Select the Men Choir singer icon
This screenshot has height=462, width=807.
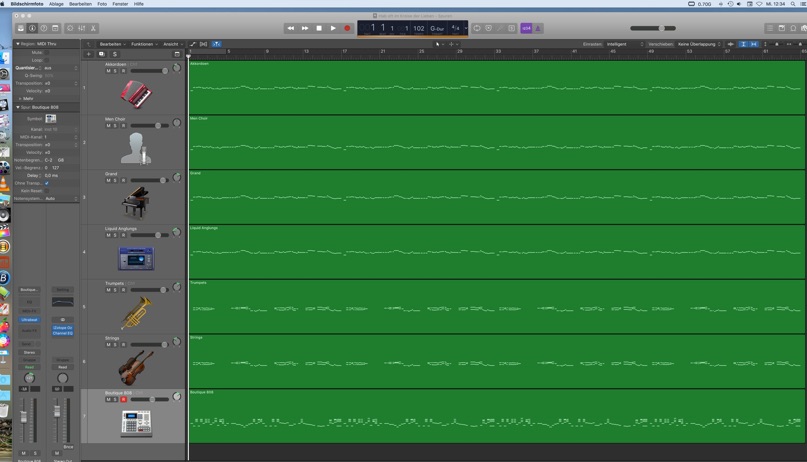click(136, 149)
